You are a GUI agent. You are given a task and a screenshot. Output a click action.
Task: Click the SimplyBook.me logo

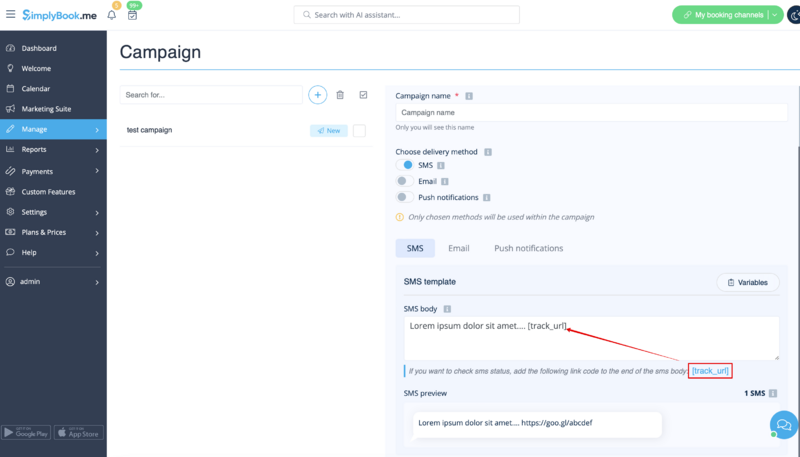[x=60, y=15]
